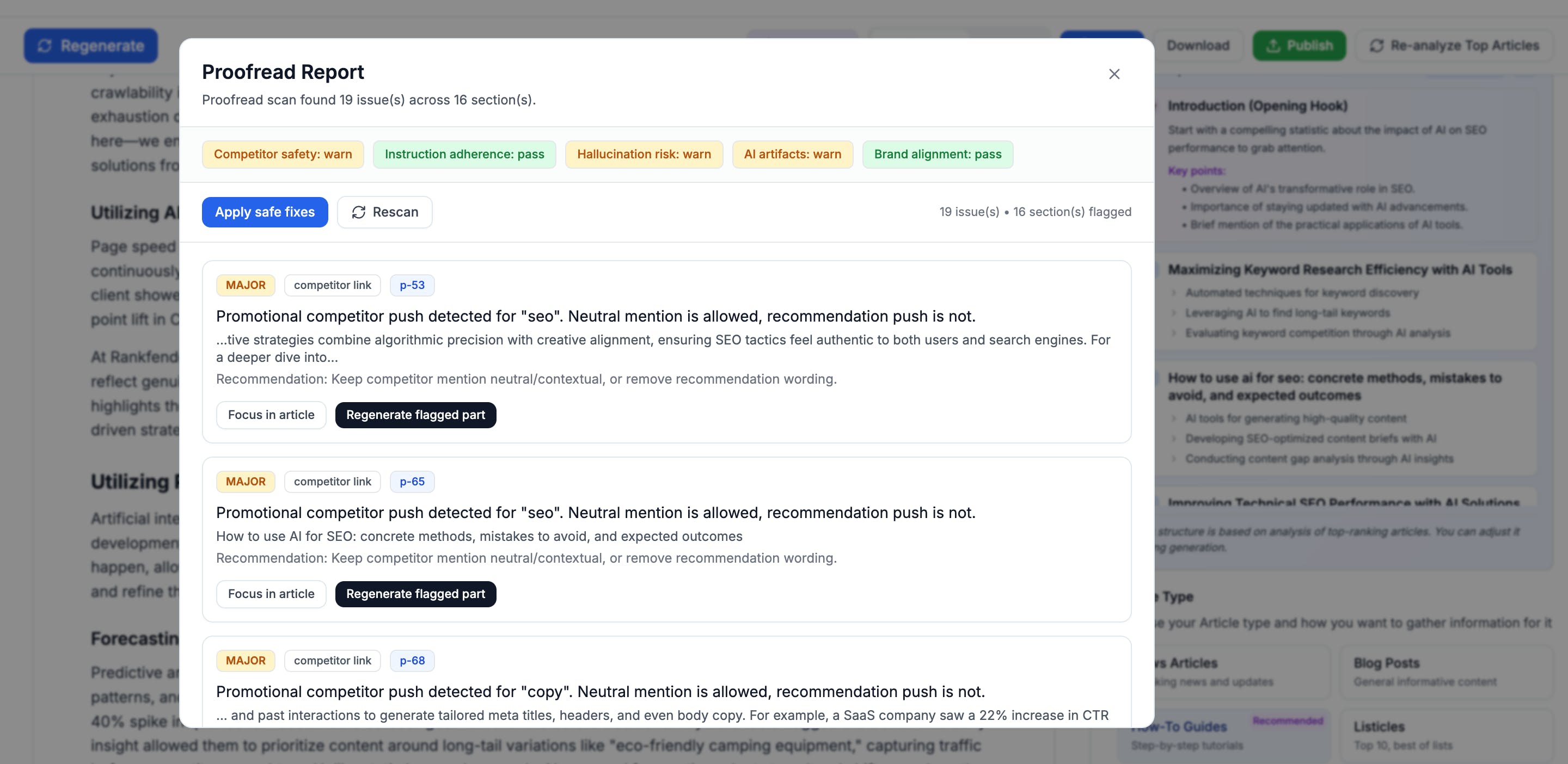Select Competitor safety: warn badge
The image size is (1568, 764).
[x=283, y=154]
